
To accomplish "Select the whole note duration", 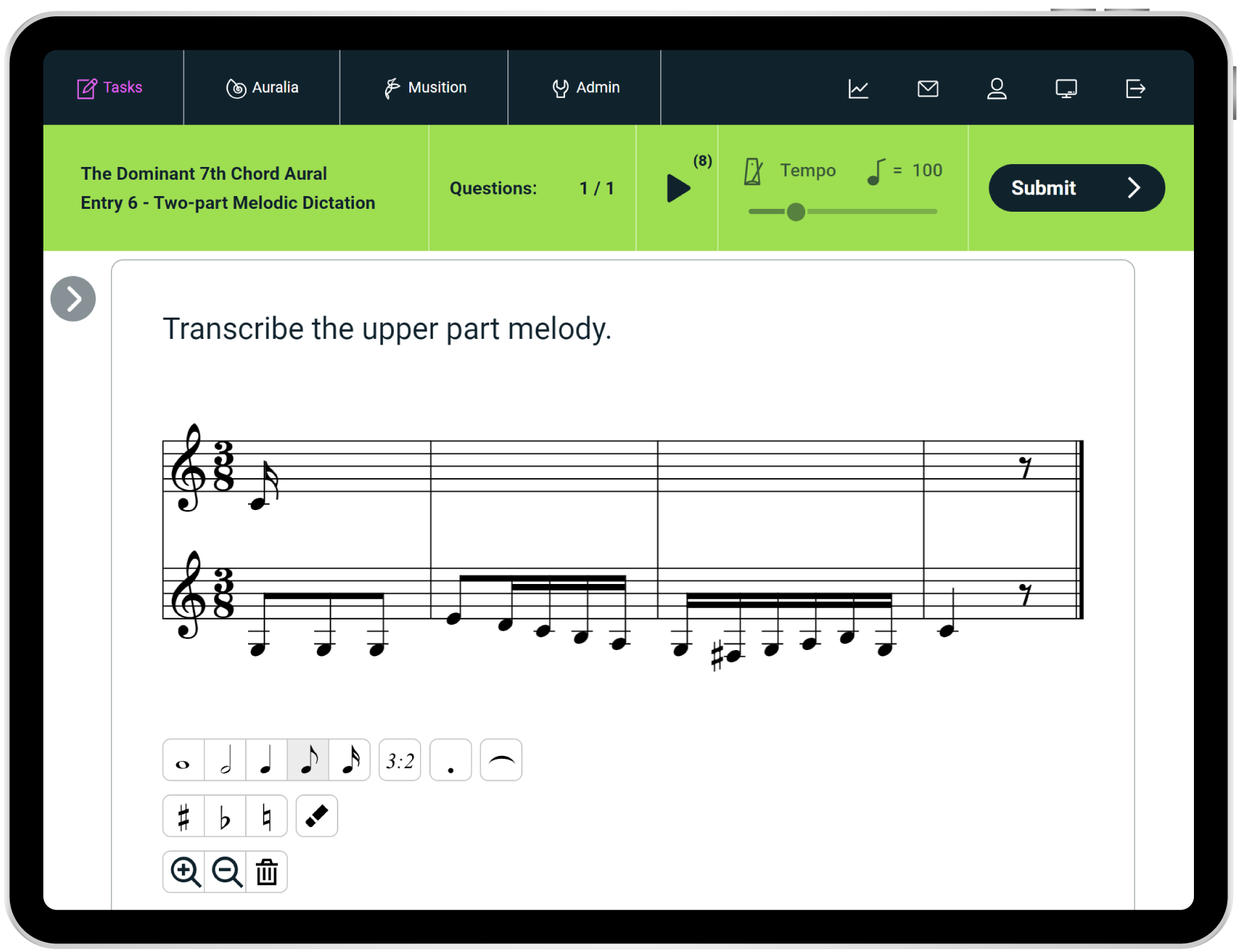I will [183, 761].
